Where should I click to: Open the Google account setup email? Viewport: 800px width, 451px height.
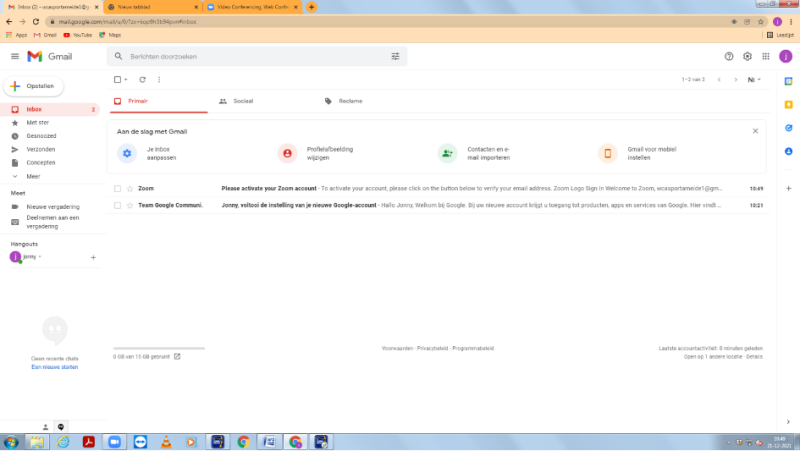coord(438,206)
